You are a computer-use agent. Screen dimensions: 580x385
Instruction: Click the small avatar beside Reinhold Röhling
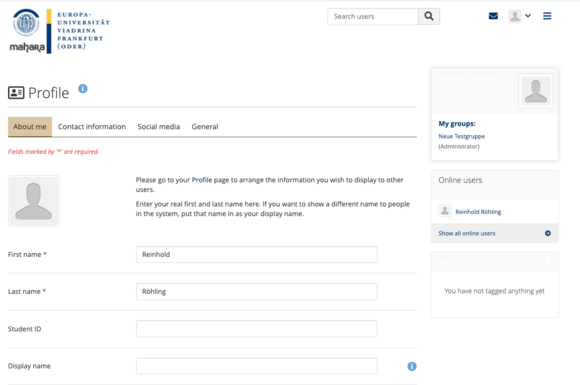click(445, 211)
